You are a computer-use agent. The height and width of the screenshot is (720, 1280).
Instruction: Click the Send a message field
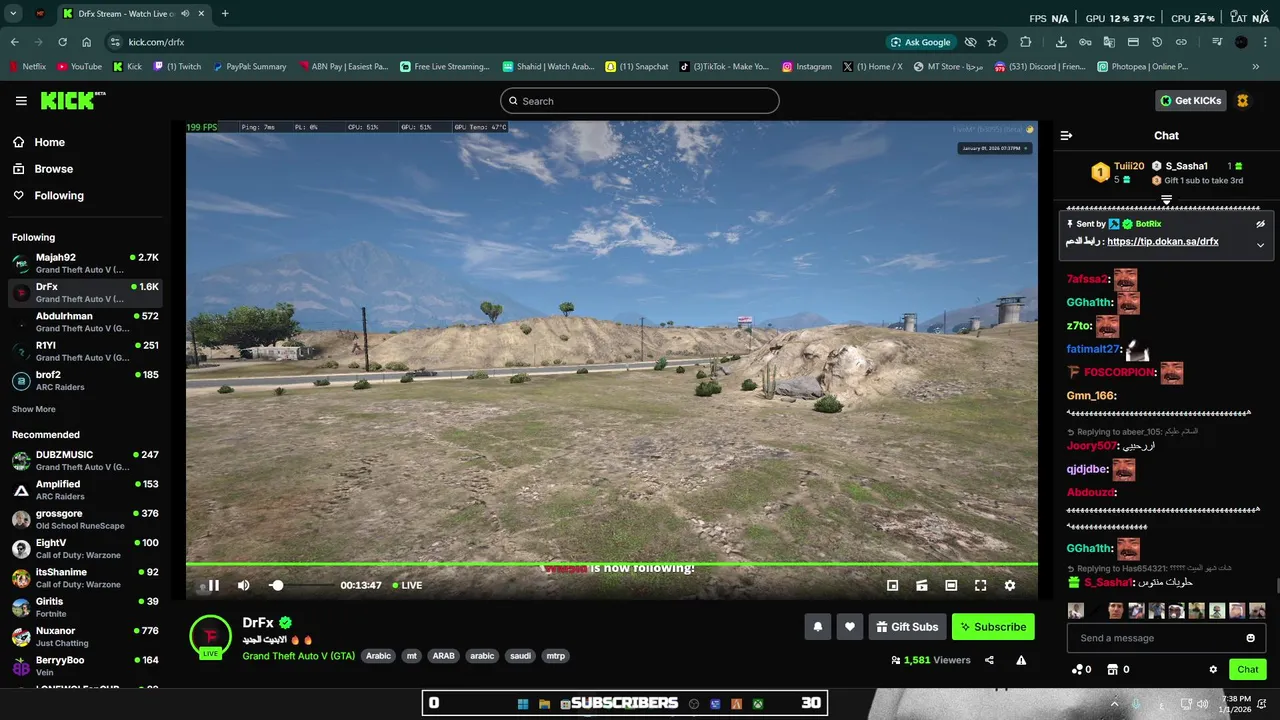(1154, 638)
